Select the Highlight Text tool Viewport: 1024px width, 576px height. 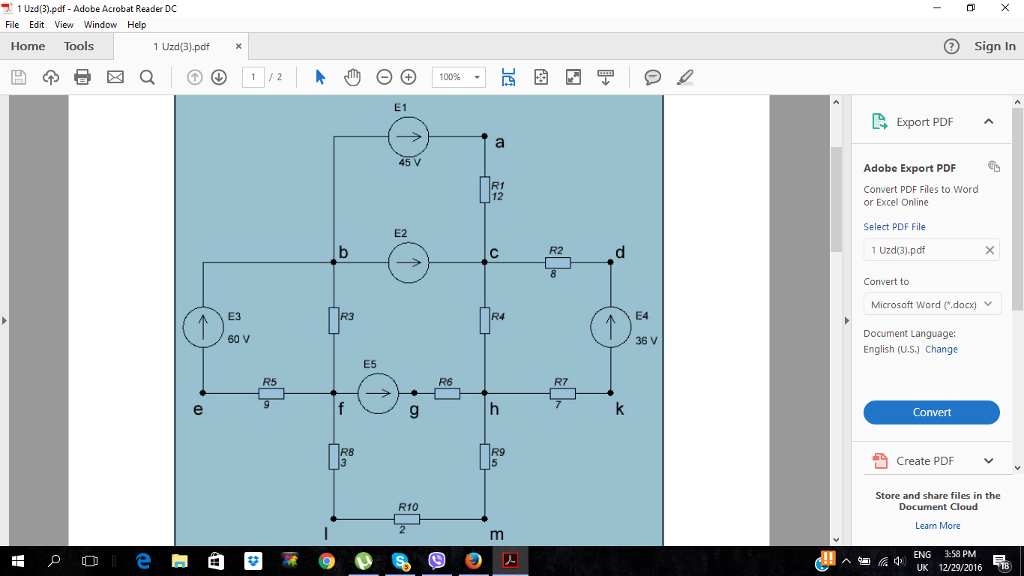pyautogui.click(x=684, y=76)
